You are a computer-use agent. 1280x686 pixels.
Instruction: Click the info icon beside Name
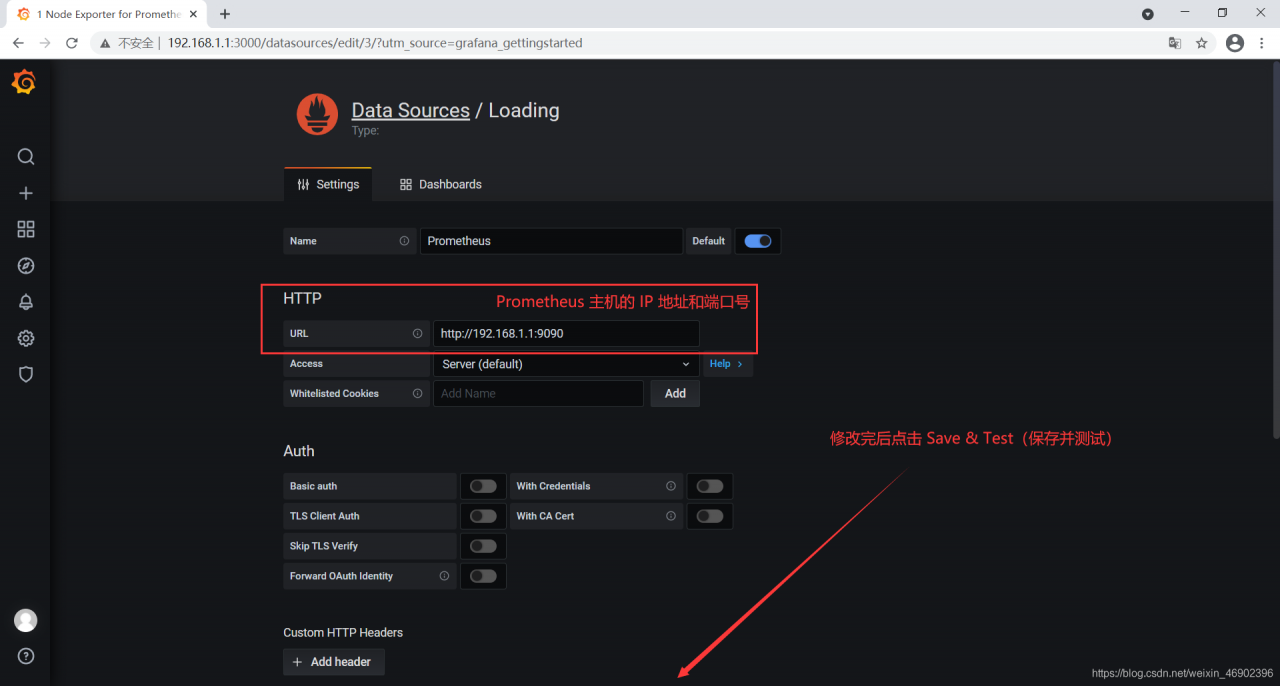coord(404,241)
